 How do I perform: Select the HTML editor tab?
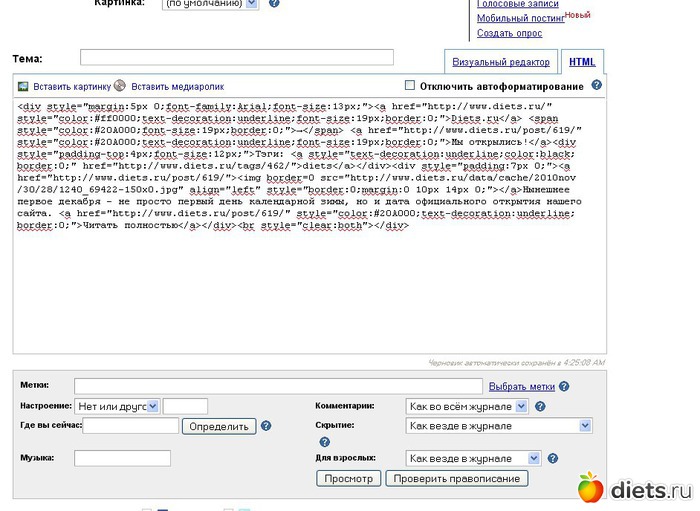pos(582,62)
